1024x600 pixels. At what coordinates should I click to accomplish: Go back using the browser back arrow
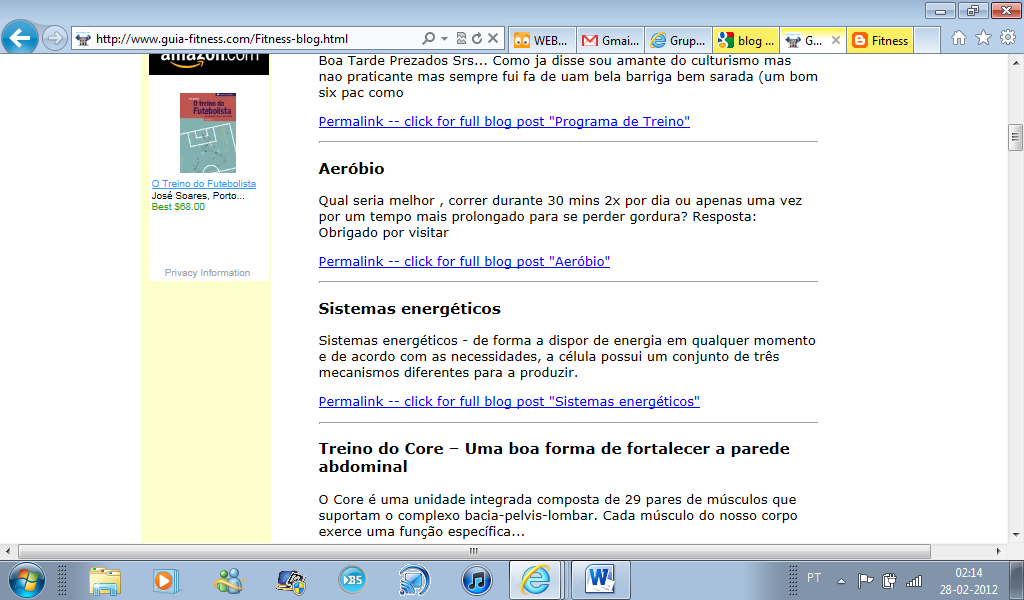(x=20, y=39)
